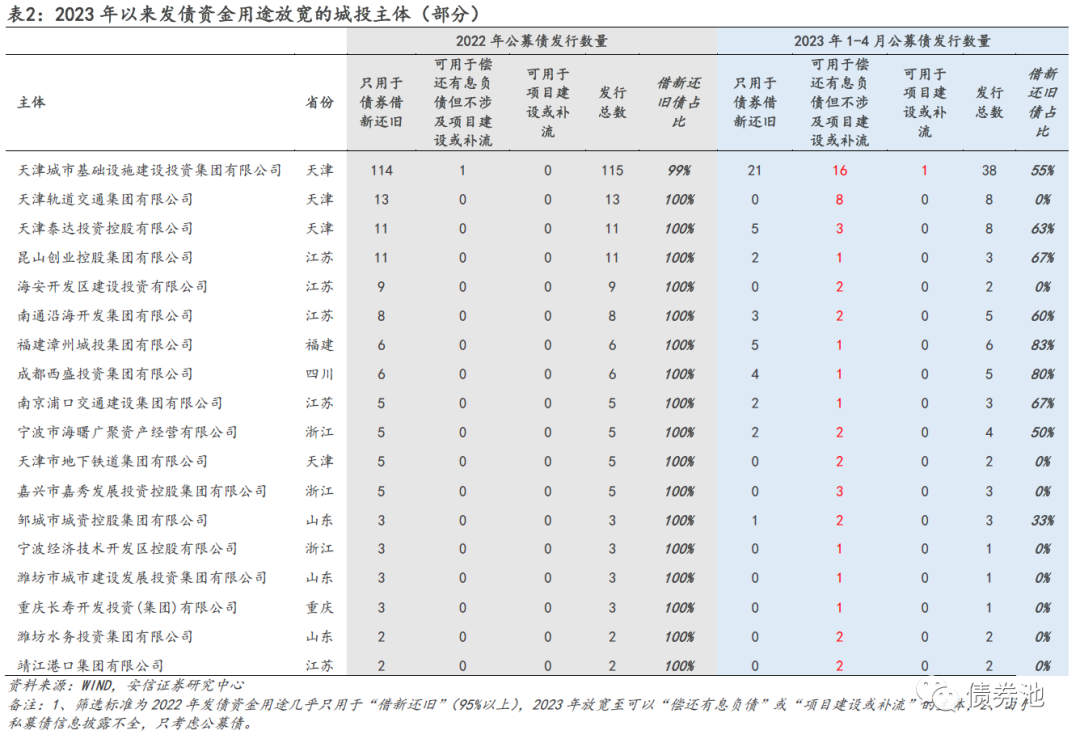Select 南京浦口交通建设集团有限公司 entry
The width and height of the screenshot is (1080, 743).
point(120,403)
